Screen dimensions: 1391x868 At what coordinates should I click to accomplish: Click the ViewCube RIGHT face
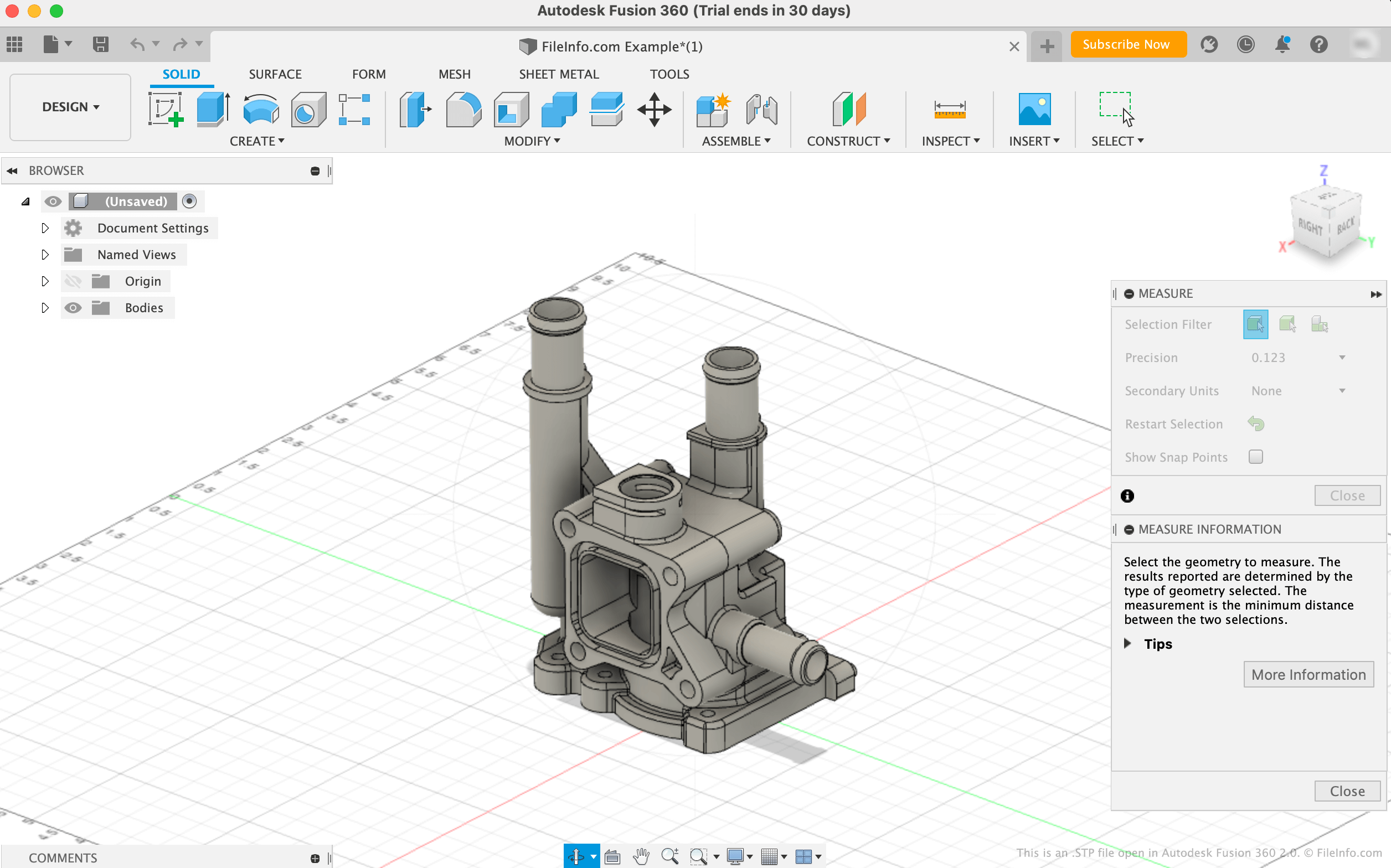[1310, 228]
